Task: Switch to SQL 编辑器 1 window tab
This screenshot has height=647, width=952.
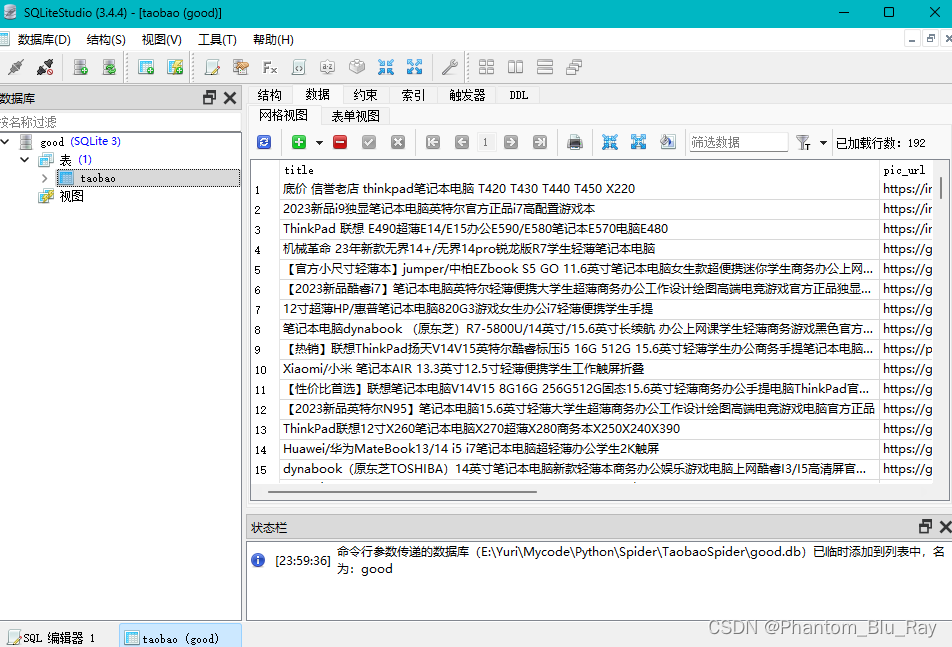Action: [52, 637]
